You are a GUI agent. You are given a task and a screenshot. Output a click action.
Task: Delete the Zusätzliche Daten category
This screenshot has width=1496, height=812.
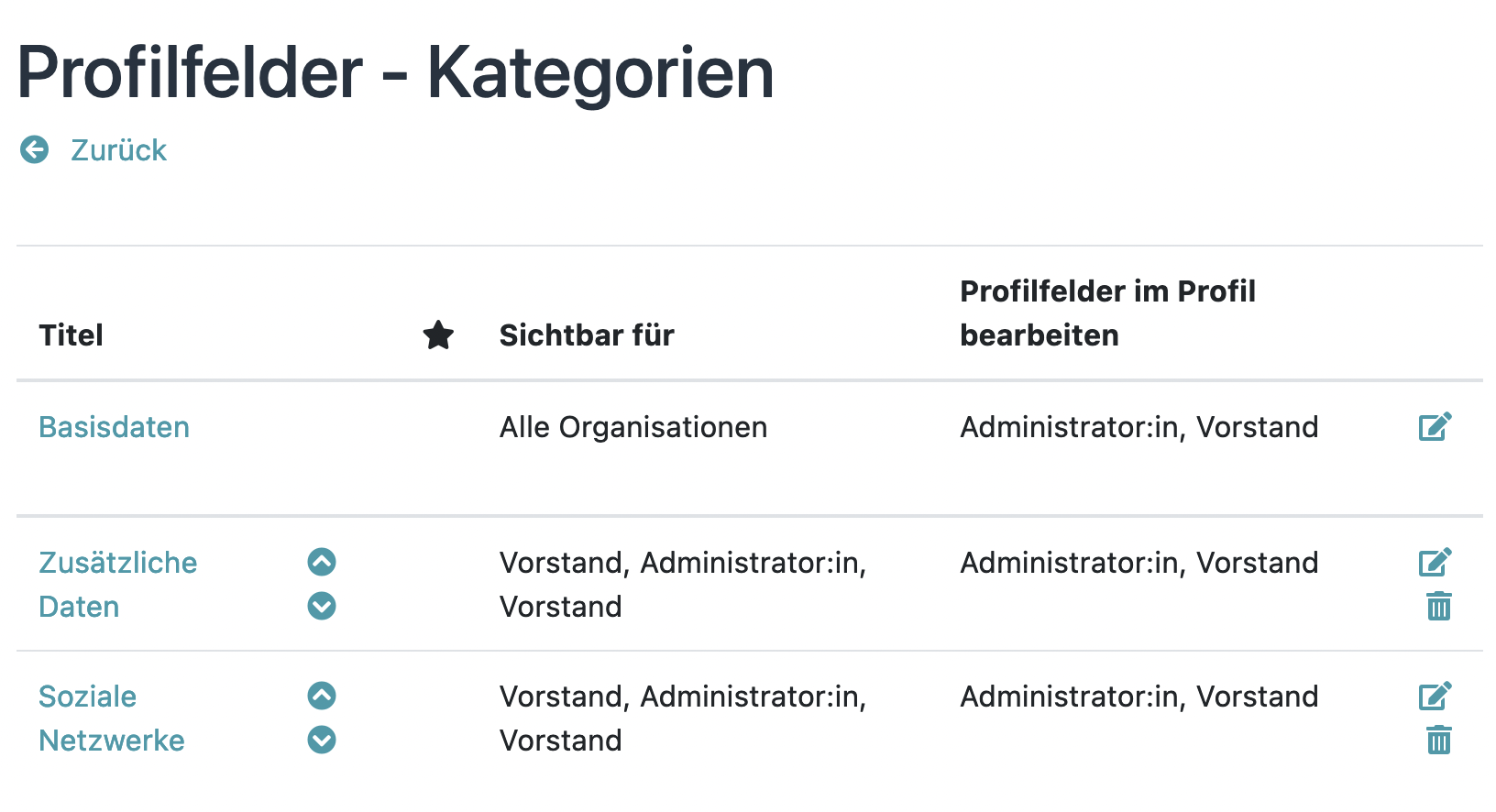[1438, 606]
